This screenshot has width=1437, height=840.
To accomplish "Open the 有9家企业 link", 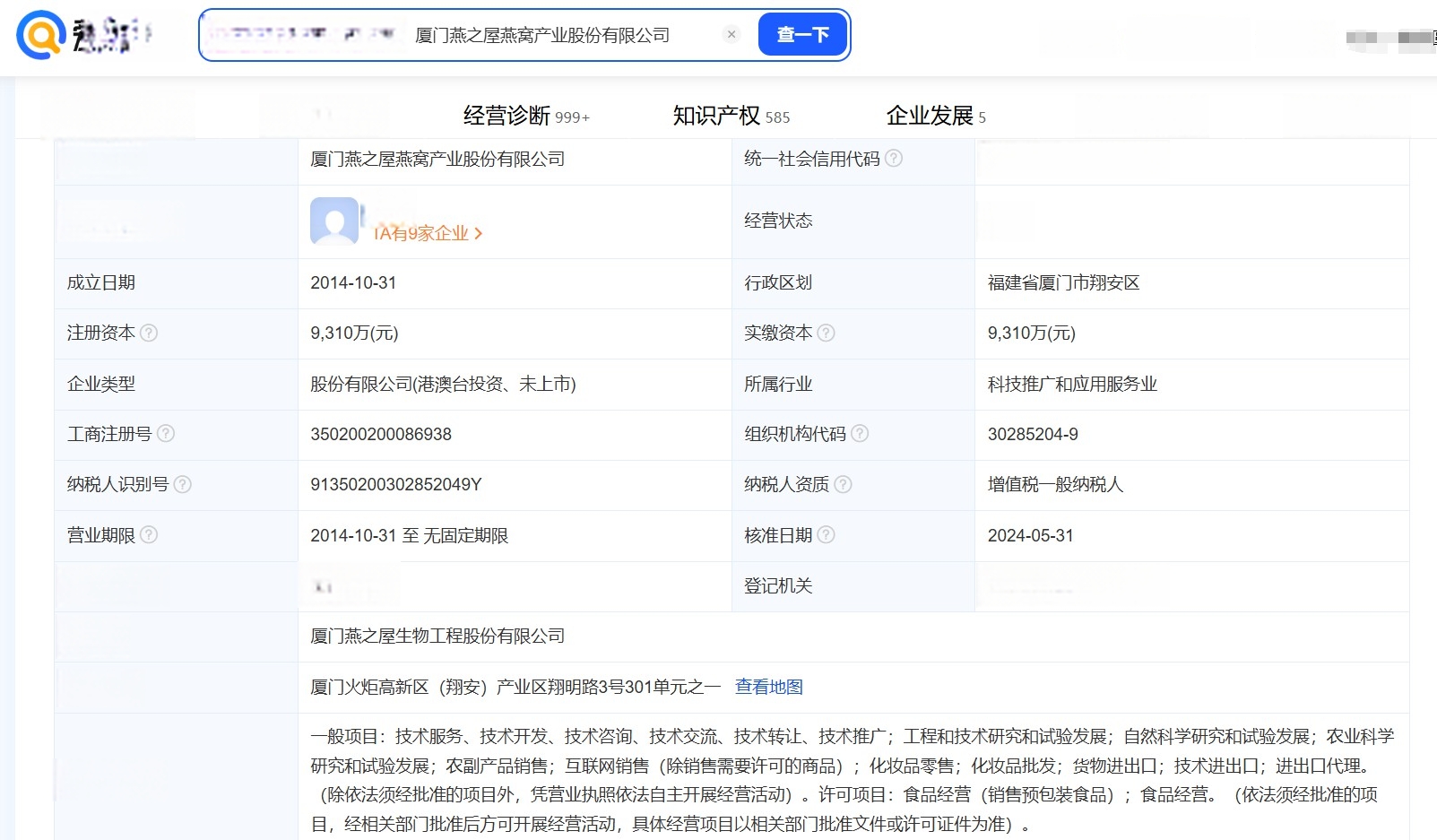I will tap(428, 233).
